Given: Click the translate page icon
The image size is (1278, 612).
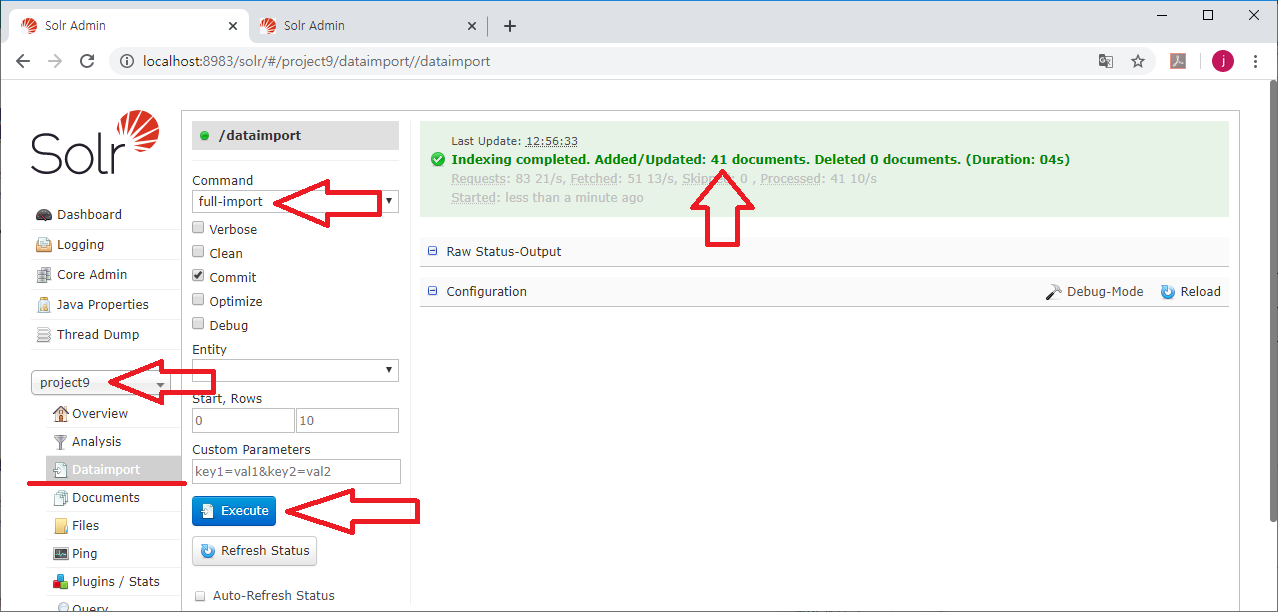Looking at the screenshot, I should click(1106, 61).
